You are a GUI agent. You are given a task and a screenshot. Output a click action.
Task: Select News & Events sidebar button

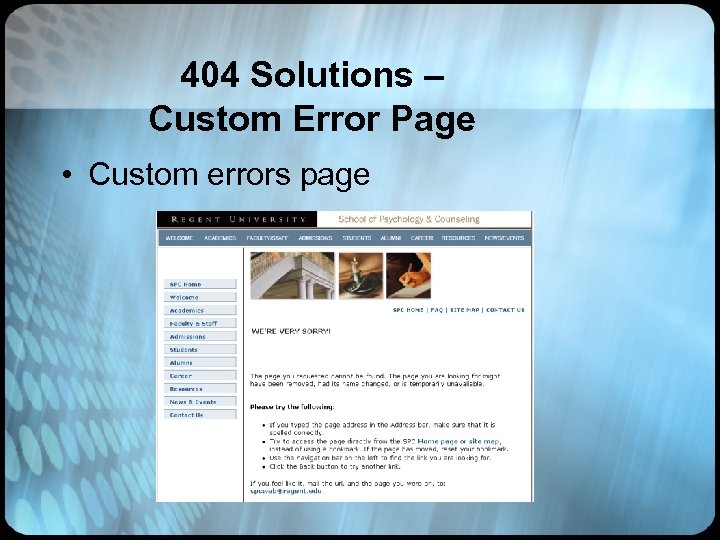point(200,402)
